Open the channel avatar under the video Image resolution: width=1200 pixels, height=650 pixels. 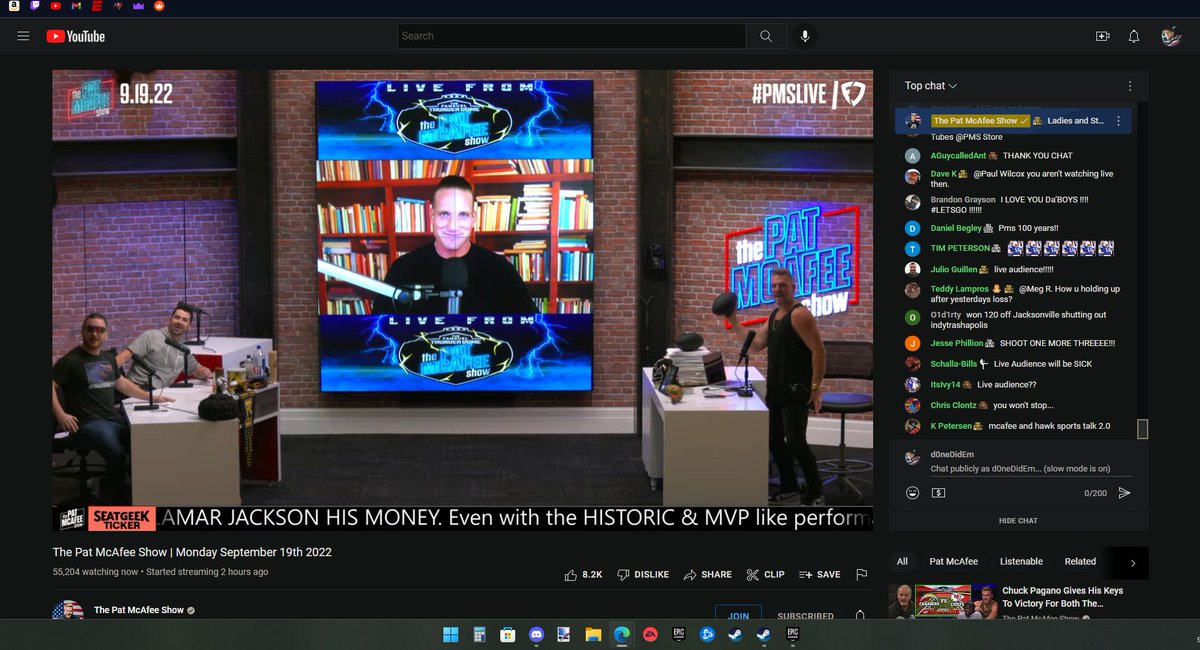click(x=68, y=611)
